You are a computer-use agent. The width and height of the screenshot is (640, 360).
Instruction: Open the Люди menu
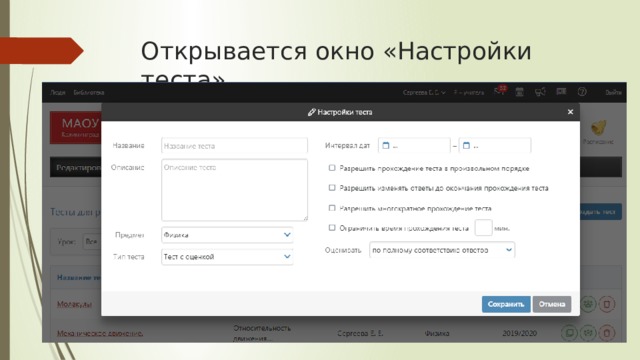point(58,93)
